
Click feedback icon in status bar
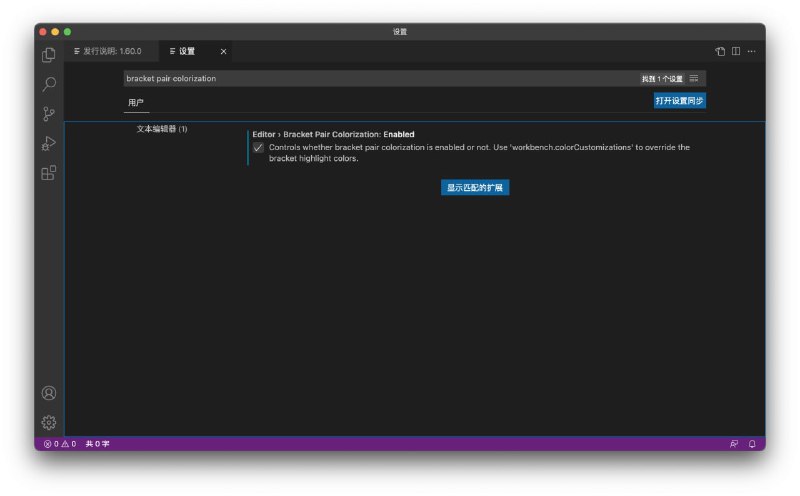pyautogui.click(x=734, y=444)
